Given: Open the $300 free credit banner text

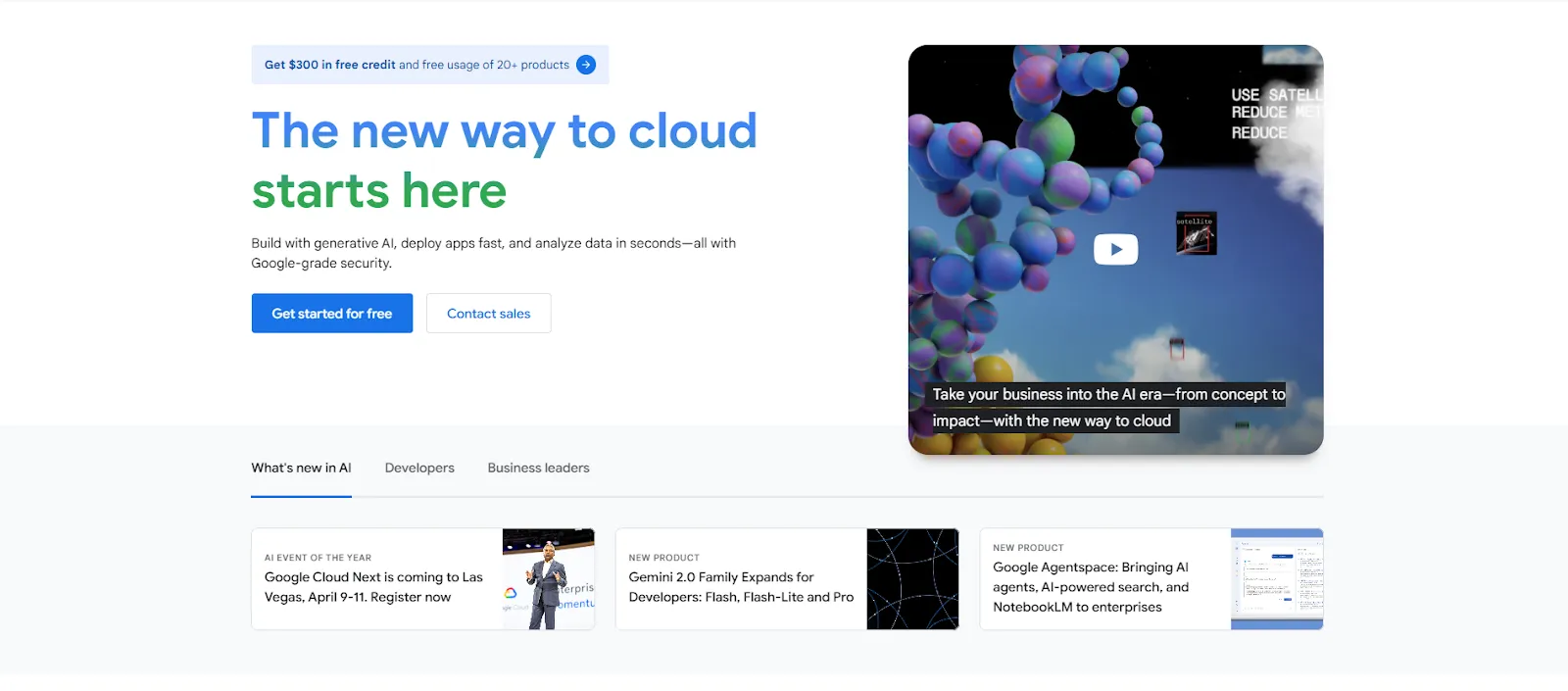Looking at the screenshot, I should [x=416, y=65].
